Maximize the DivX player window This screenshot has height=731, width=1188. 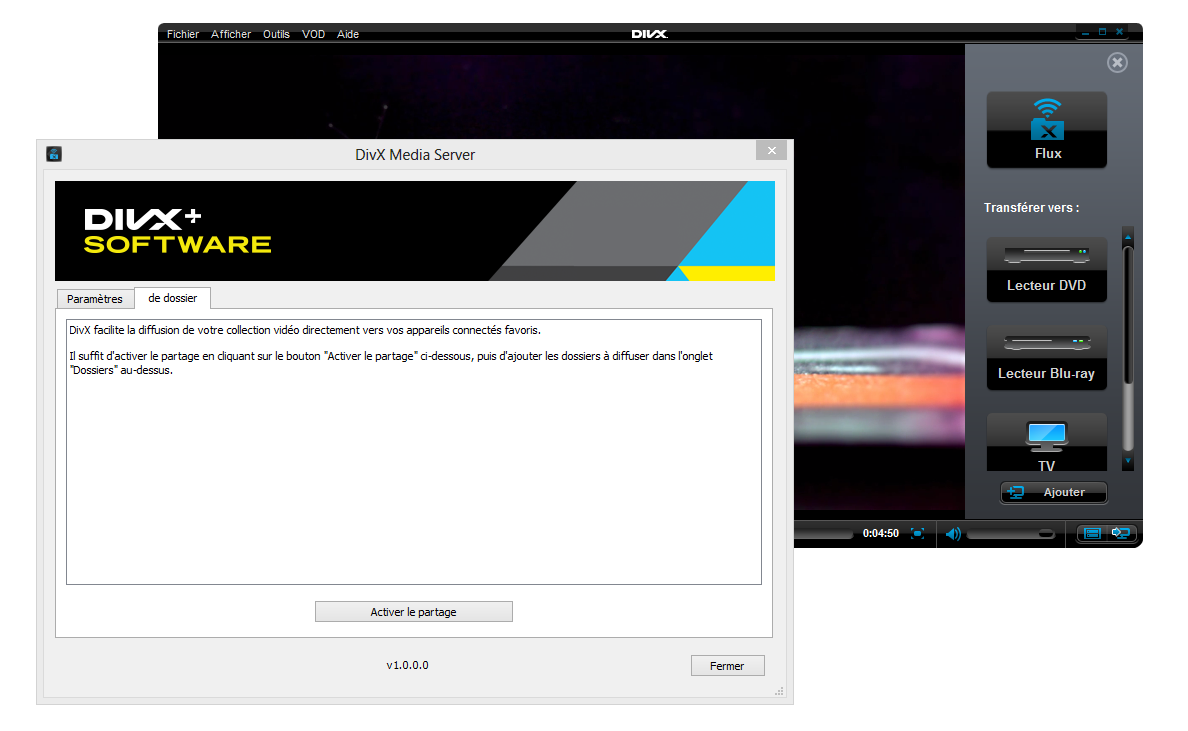click(1102, 32)
